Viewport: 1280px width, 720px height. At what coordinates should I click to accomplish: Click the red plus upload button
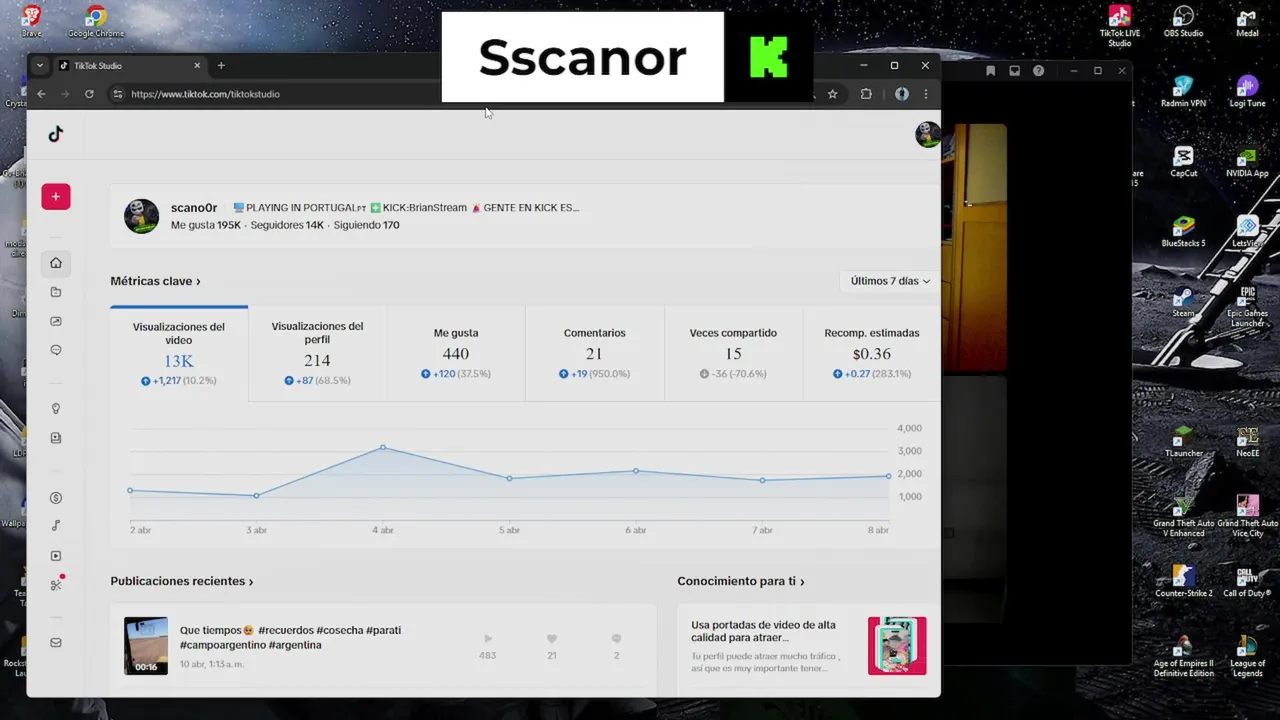coord(56,196)
